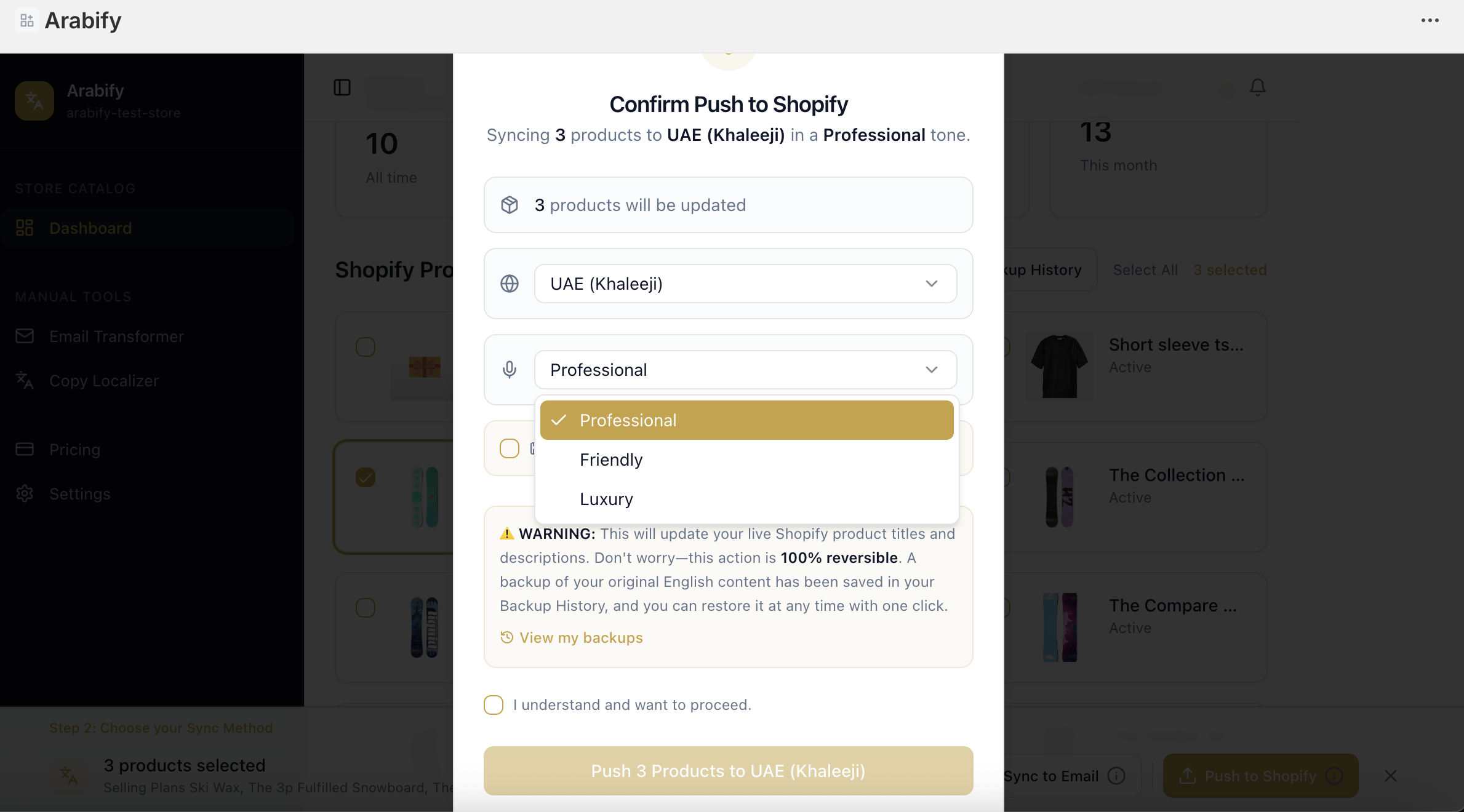Open the three-dot overflow menu
Viewport: 1464px width, 812px height.
[x=1430, y=20]
